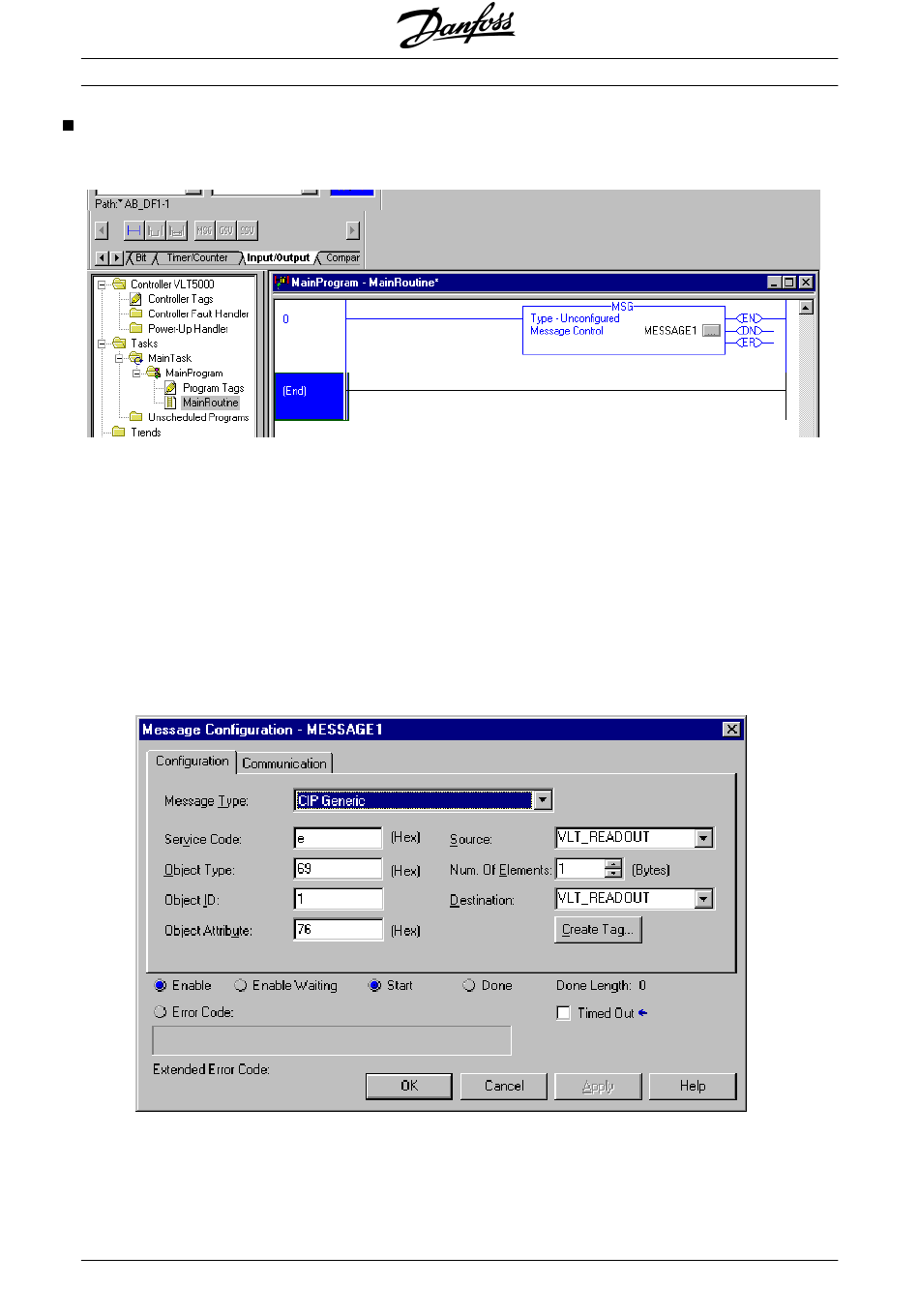919x1316 pixels.
Task: Open the Source tag dropdown
Action: click(x=703, y=838)
